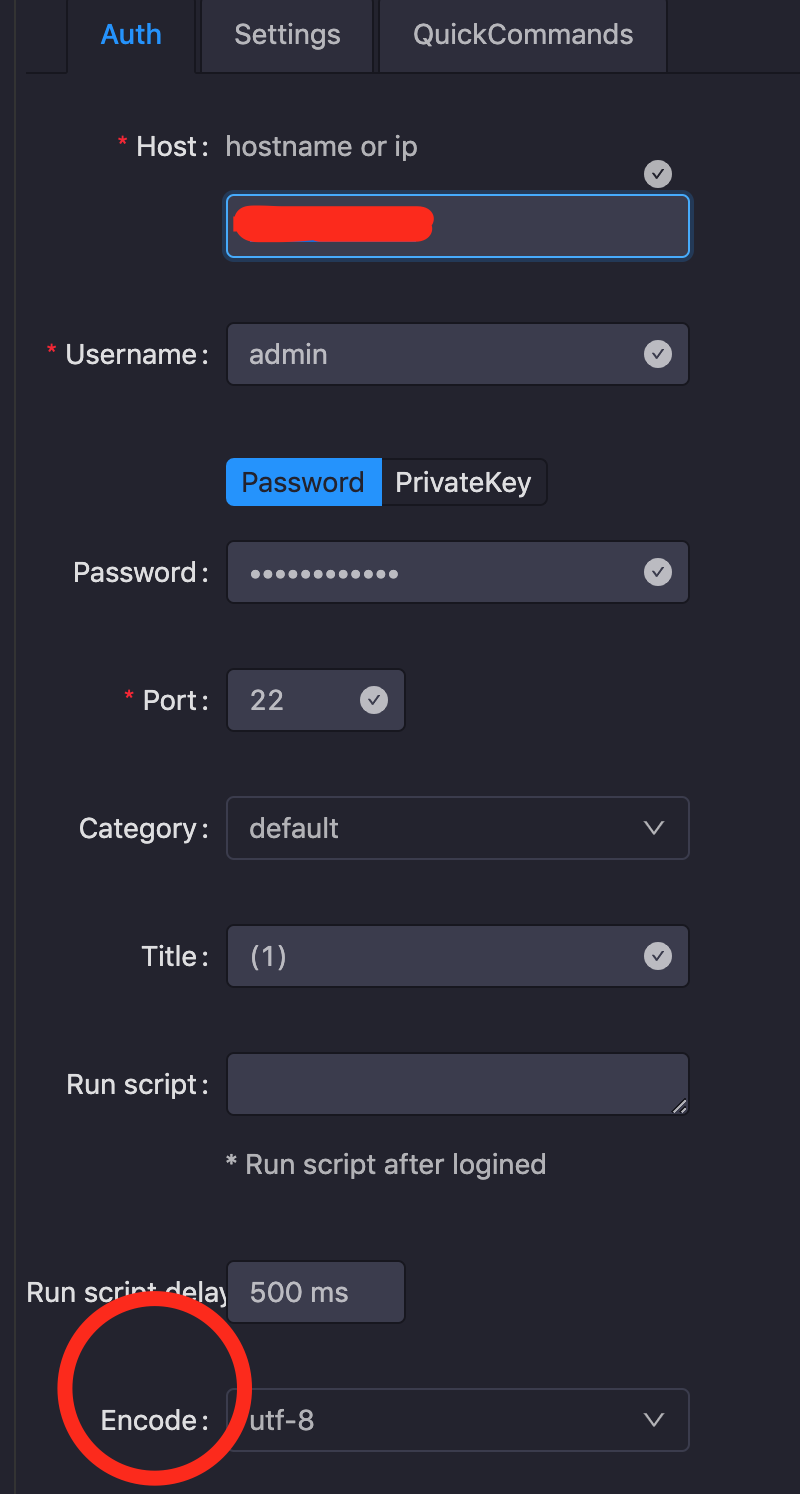Select the PrivateKey authentication option

(463, 482)
